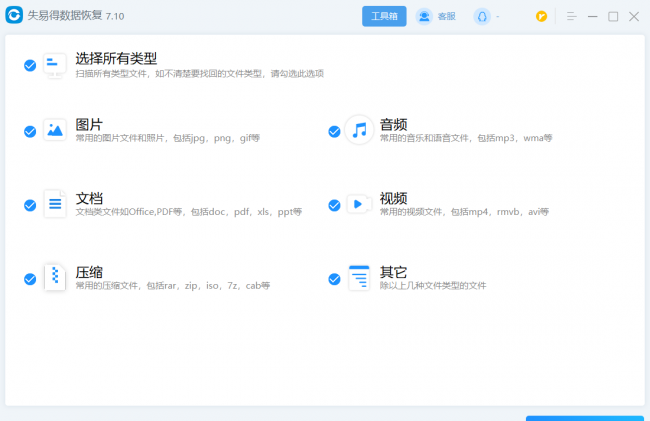This screenshot has width=650, height=421.
Task: Click description mentioning mp3, wma
Action: tap(466, 138)
